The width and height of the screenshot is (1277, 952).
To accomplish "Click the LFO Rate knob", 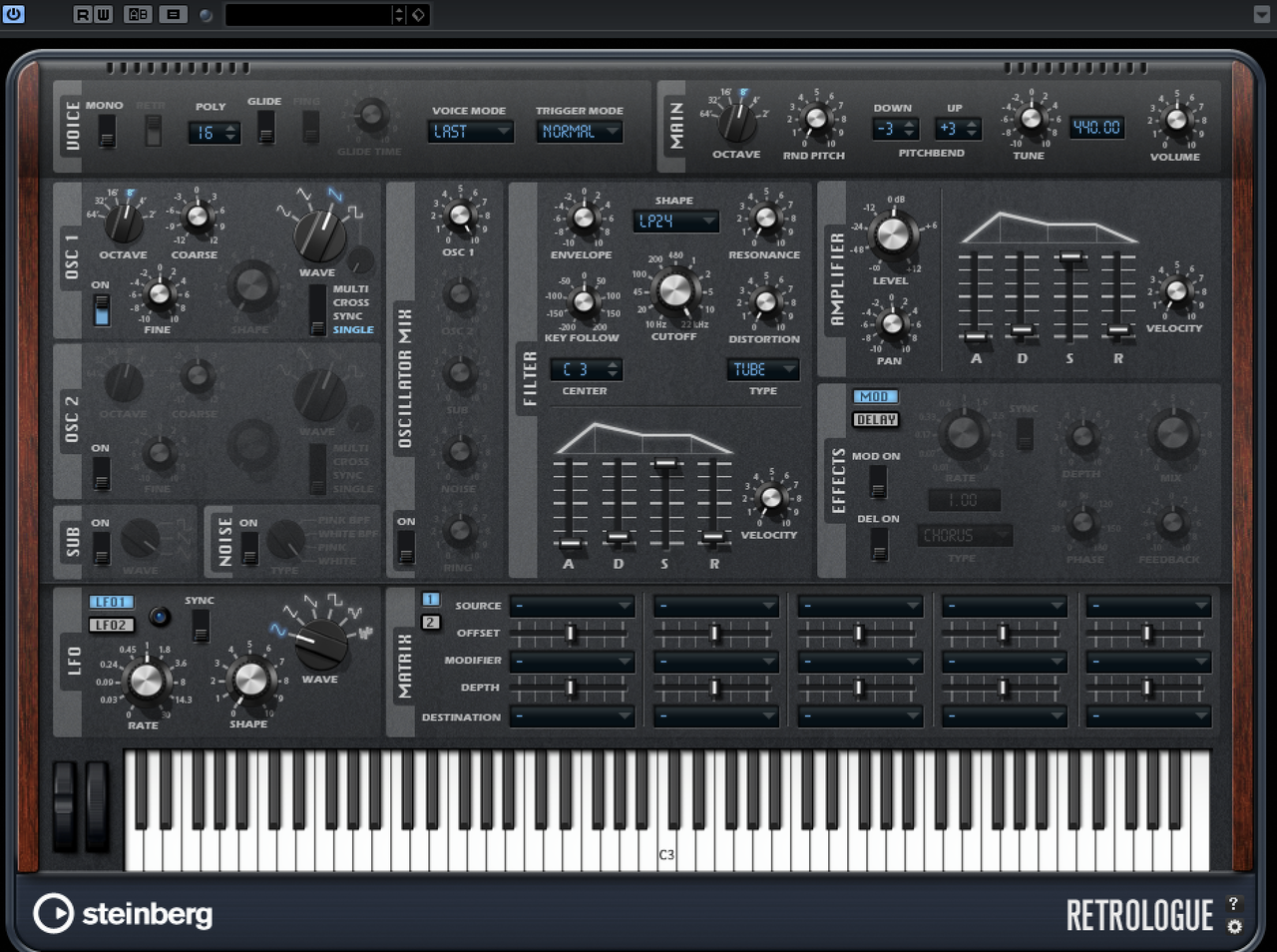I will click(x=147, y=680).
